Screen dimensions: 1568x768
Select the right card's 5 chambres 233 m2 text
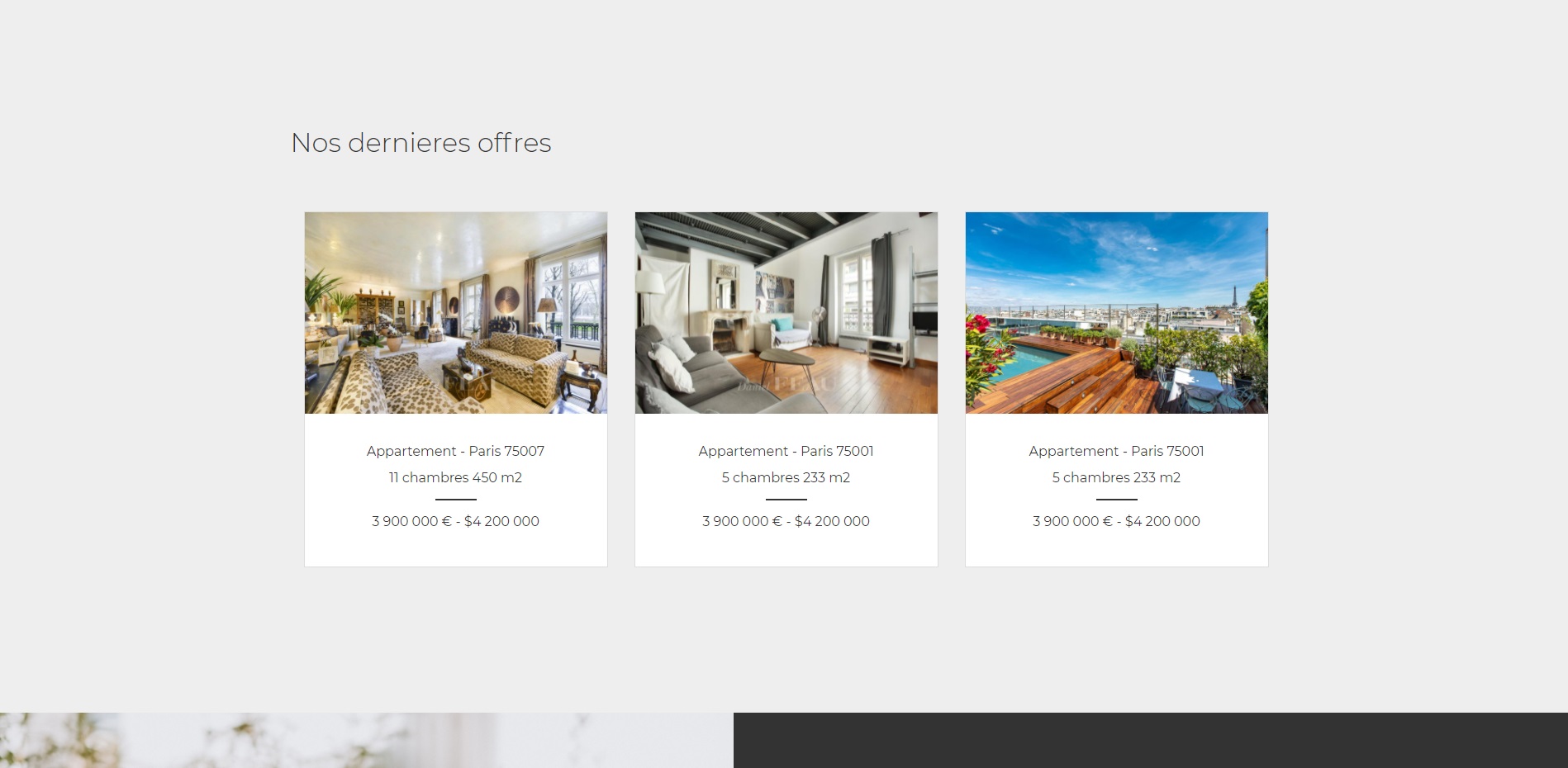[x=1116, y=477]
